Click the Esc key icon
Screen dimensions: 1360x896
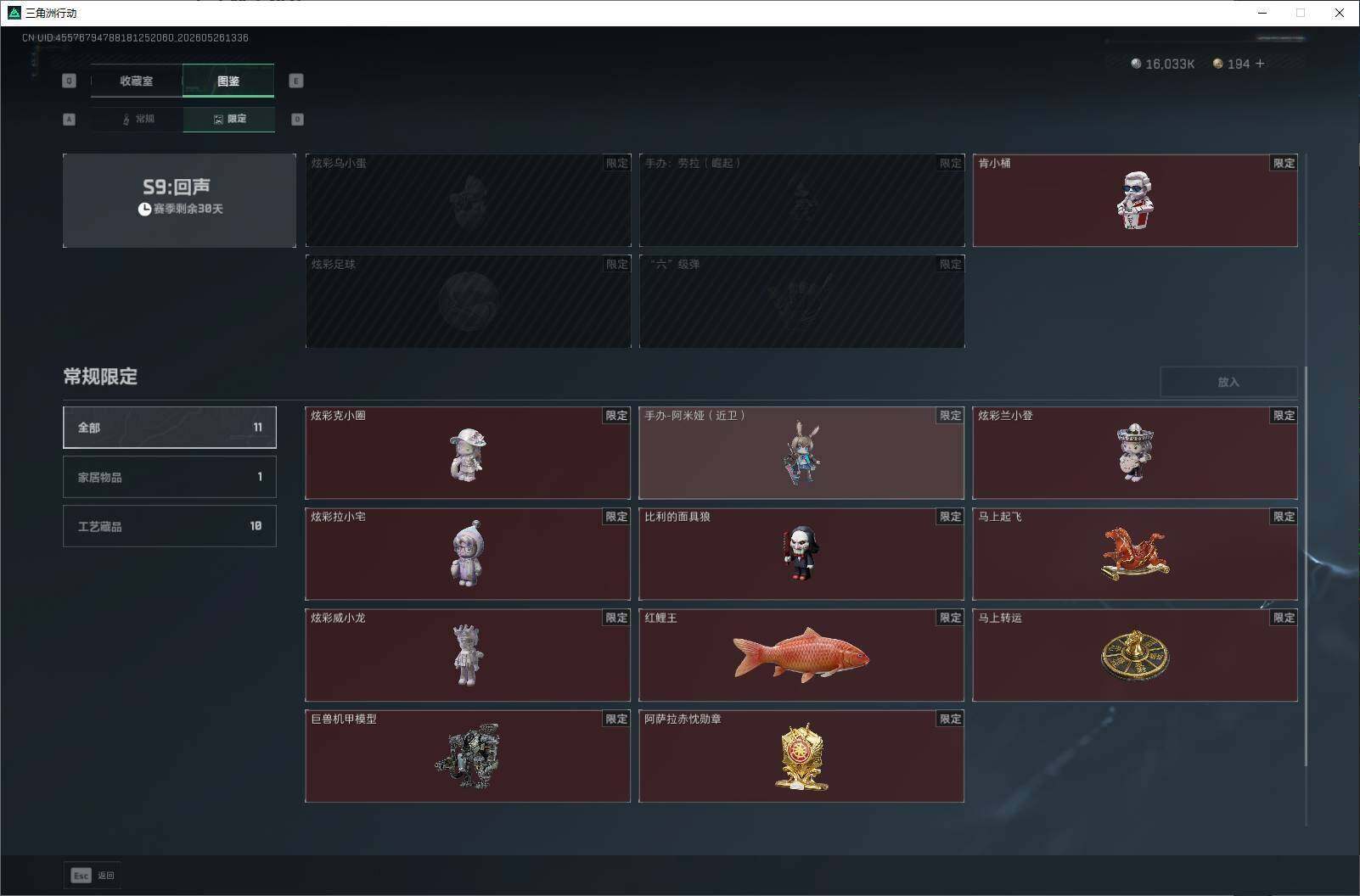[x=81, y=875]
